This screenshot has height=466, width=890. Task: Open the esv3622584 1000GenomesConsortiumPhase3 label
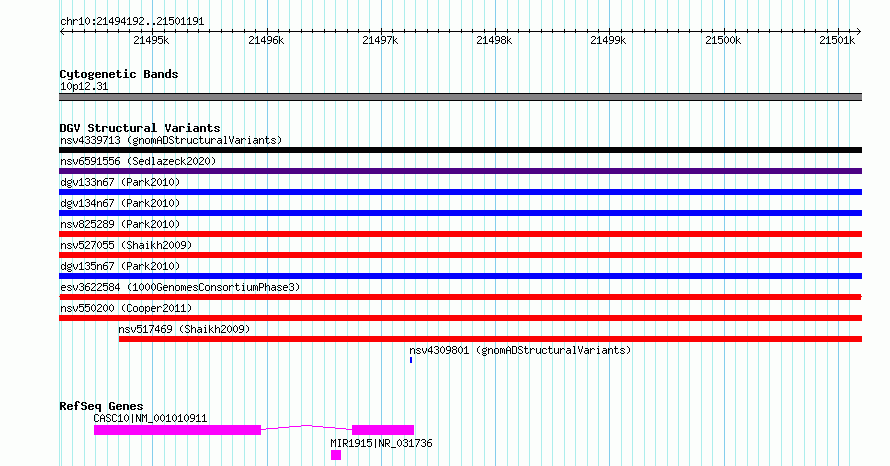[180, 287]
